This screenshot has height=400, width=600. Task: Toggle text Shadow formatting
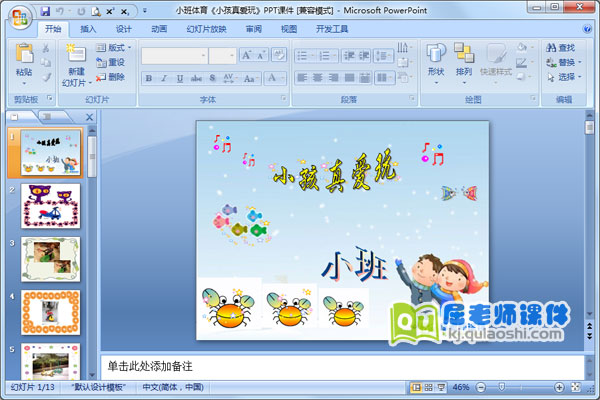click(x=213, y=78)
